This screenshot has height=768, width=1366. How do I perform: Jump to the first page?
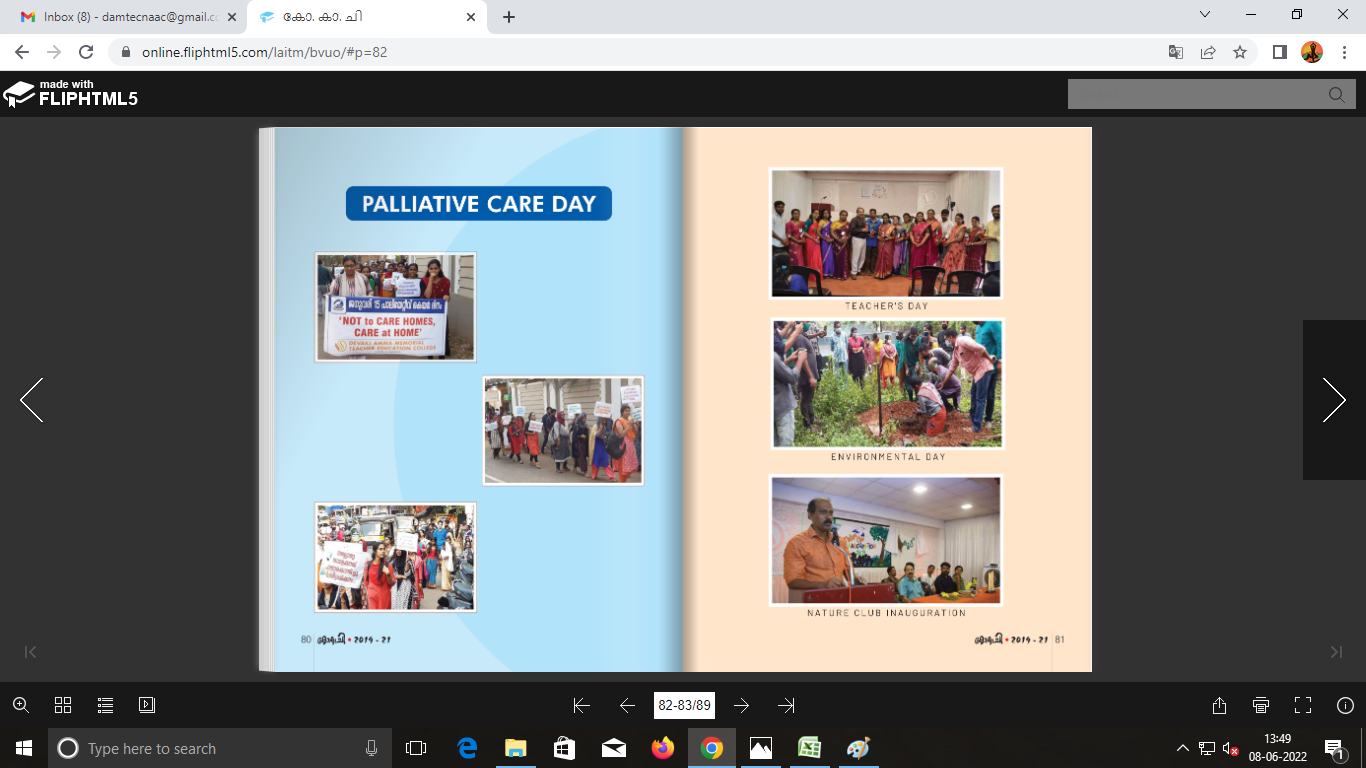click(581, 705)
